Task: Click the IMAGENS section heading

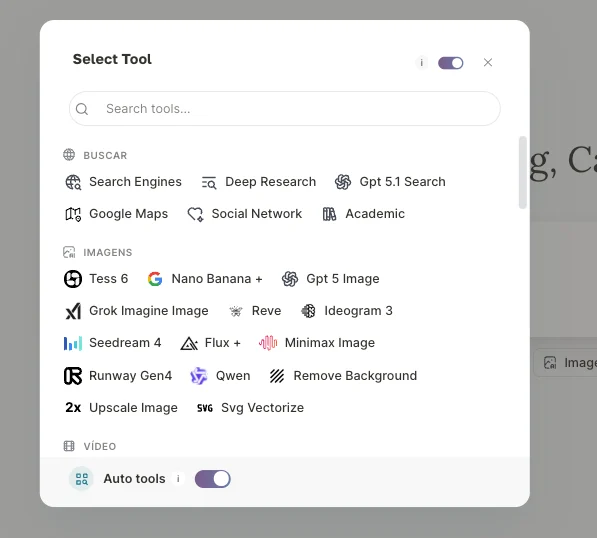Action: coord(108,252)
